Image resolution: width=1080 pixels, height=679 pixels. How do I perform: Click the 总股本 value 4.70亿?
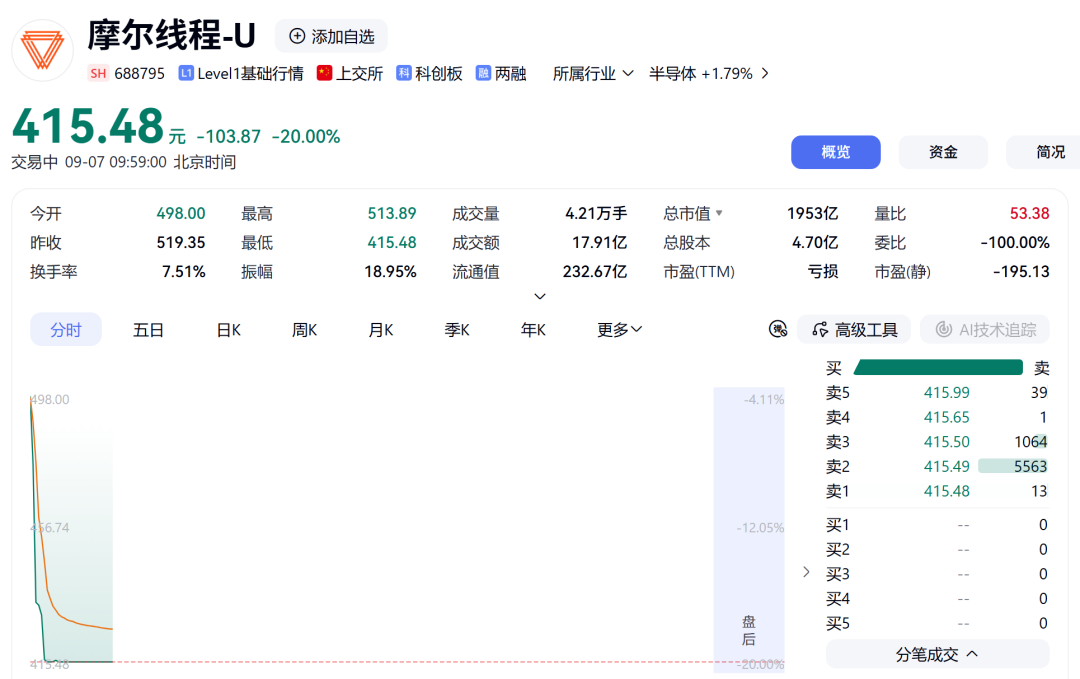pos(815,242)
